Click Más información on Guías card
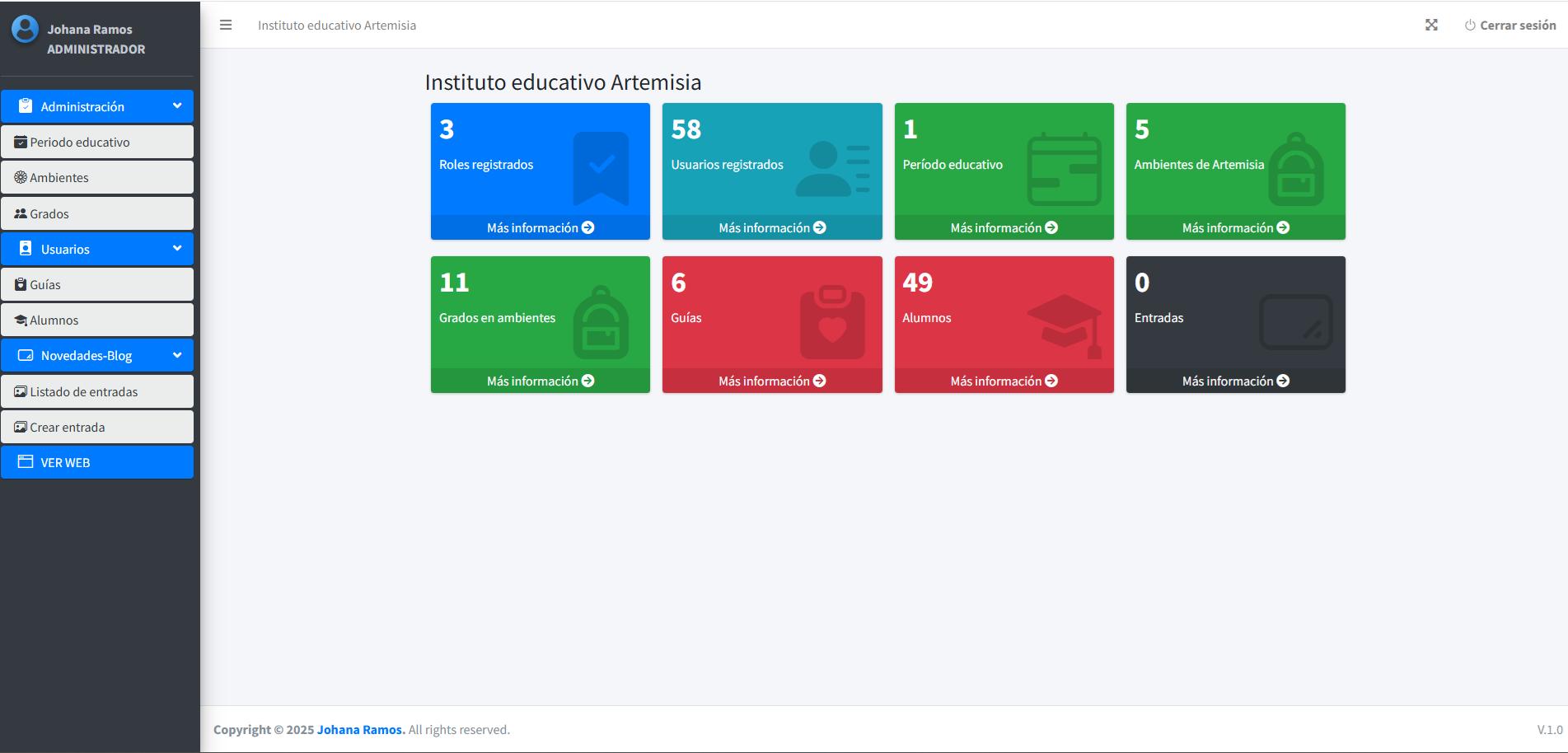1568x753 pixels. pyautogui.click(x=772, y=381)
